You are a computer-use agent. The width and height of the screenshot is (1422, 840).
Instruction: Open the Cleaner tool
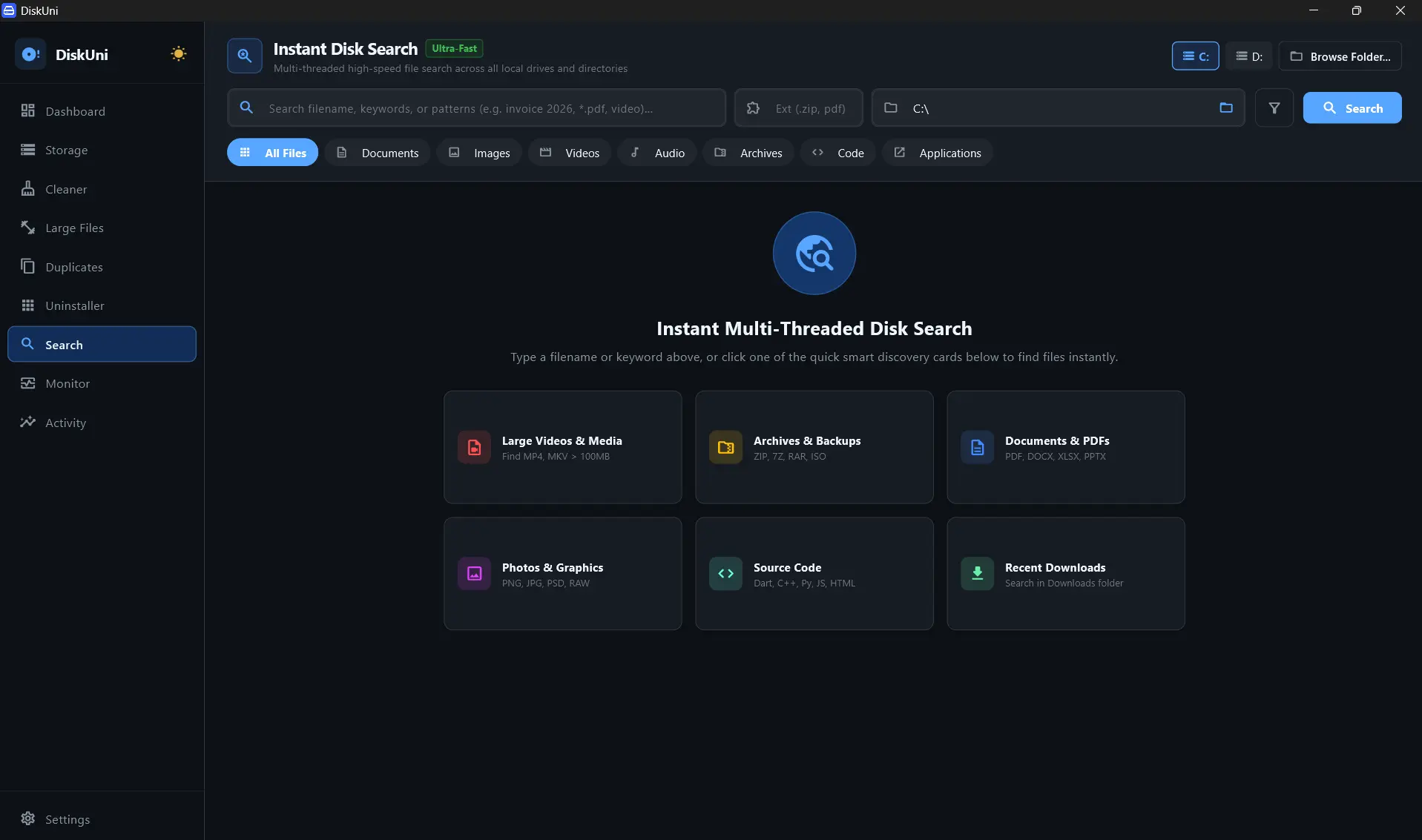click(102, 189)
